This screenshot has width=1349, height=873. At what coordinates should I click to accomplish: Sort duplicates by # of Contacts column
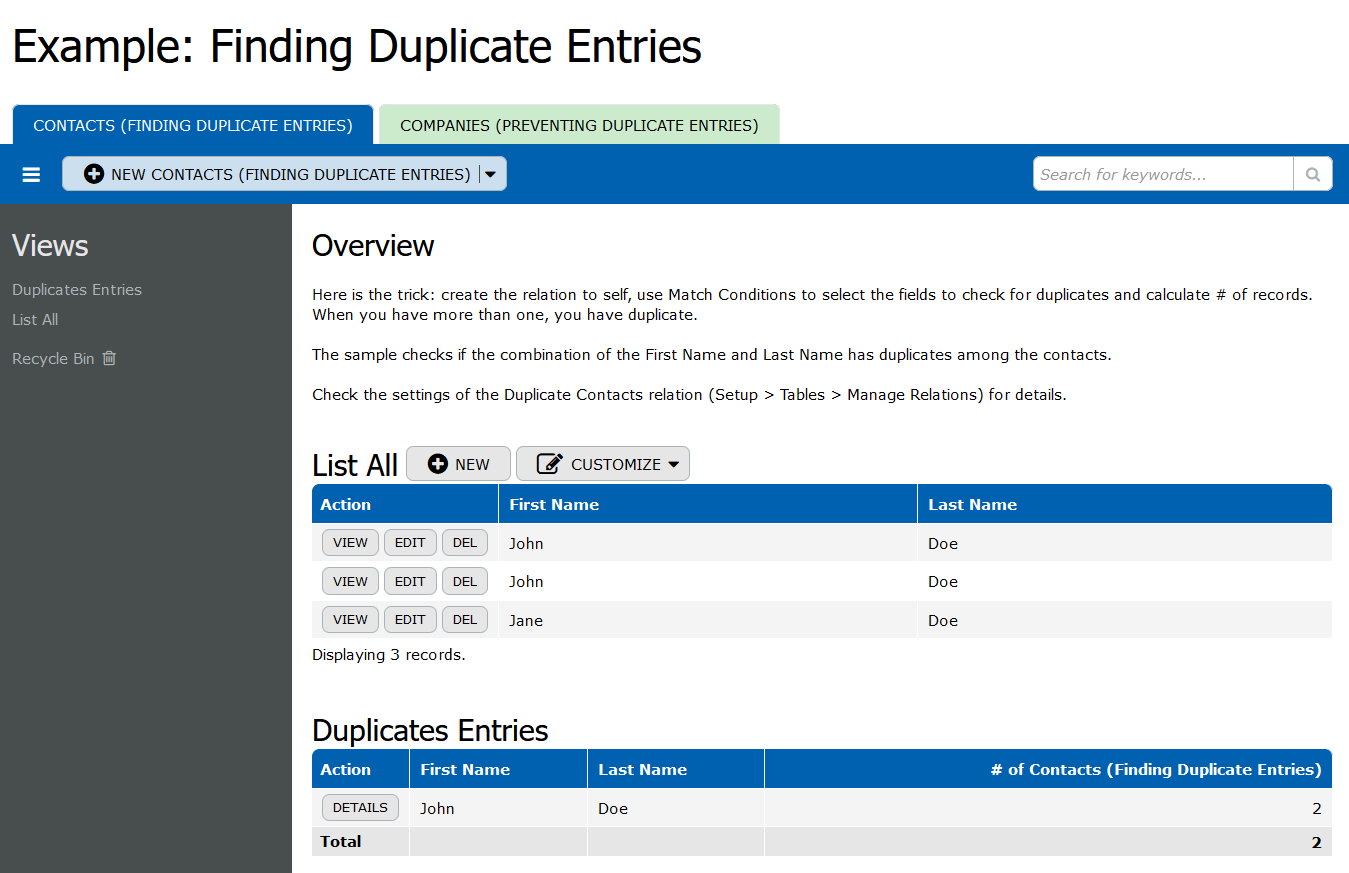pyautogui.click(x=1155, y=770)
